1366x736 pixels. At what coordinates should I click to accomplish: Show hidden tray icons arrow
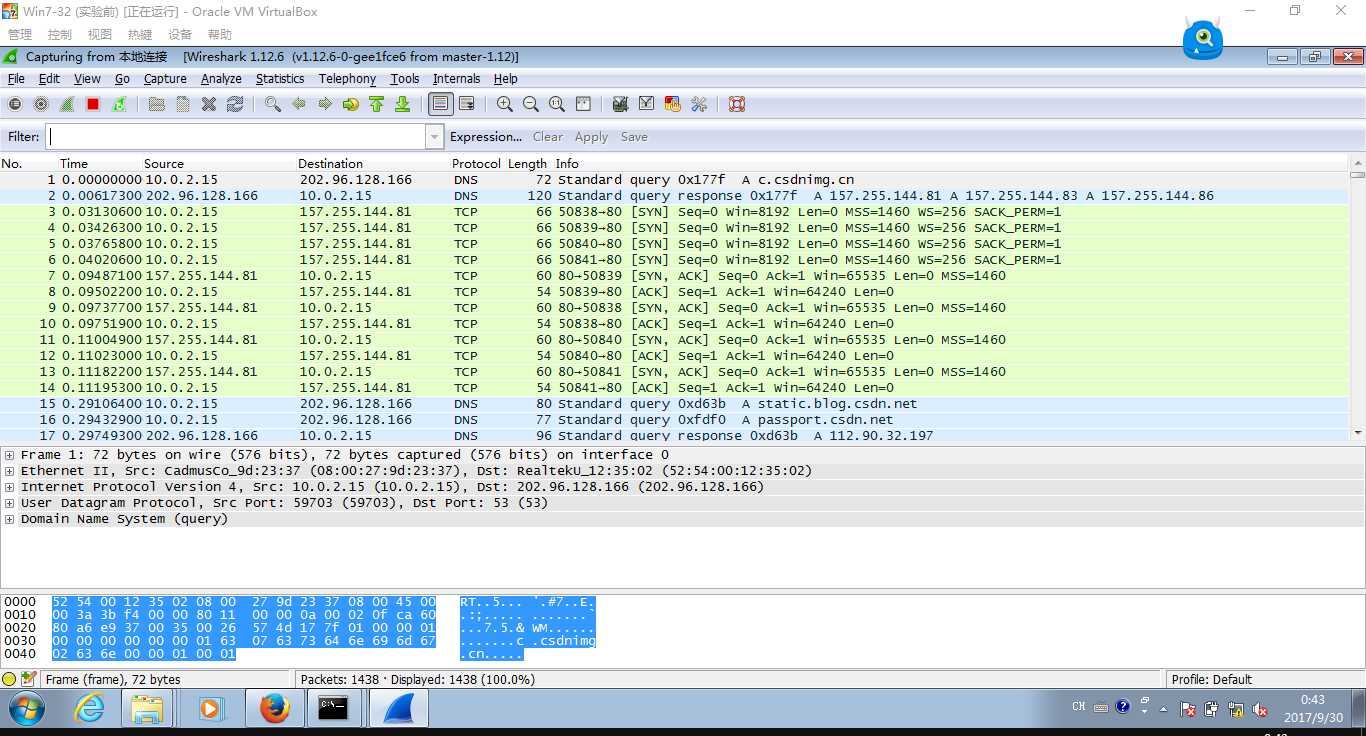[x=1163, y=708]
